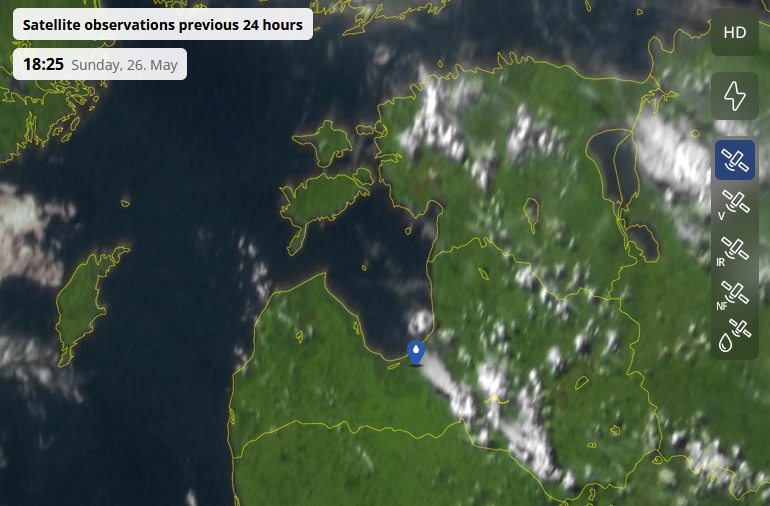Enable the lightning strikes layer
This screenshot has width=770, height=506.
[x=735, y=96]
